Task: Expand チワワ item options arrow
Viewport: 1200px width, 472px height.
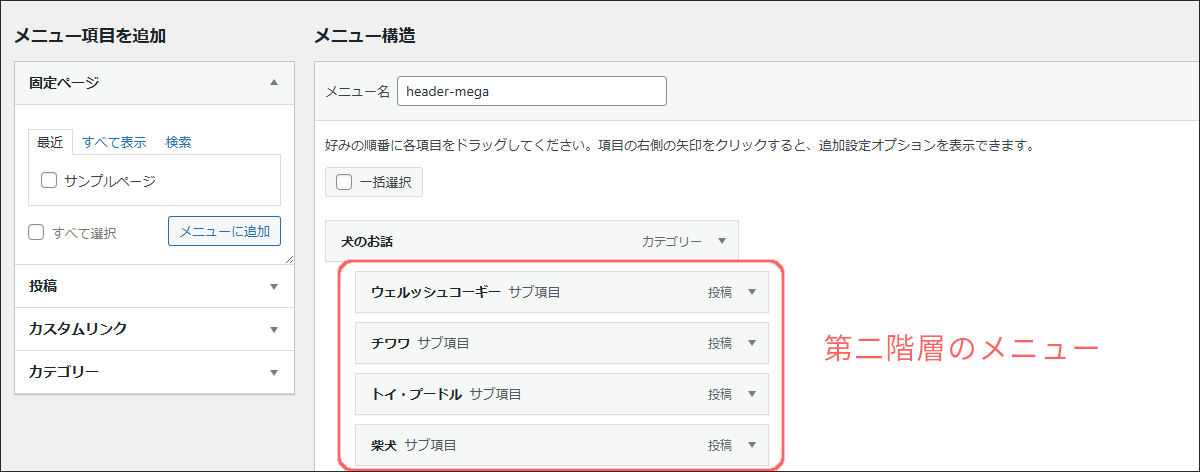Action: 752,343
